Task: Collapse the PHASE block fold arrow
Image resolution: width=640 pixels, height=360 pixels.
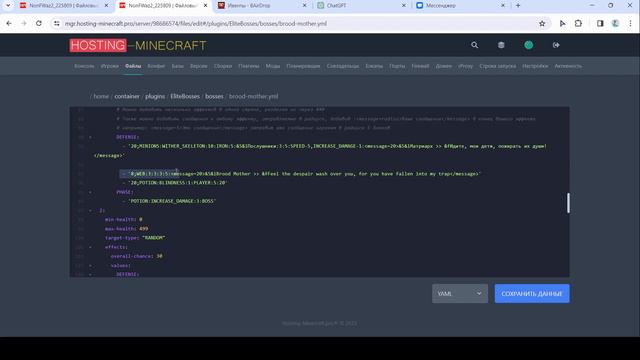Action: pyautogui.click(x=90, y=192)
